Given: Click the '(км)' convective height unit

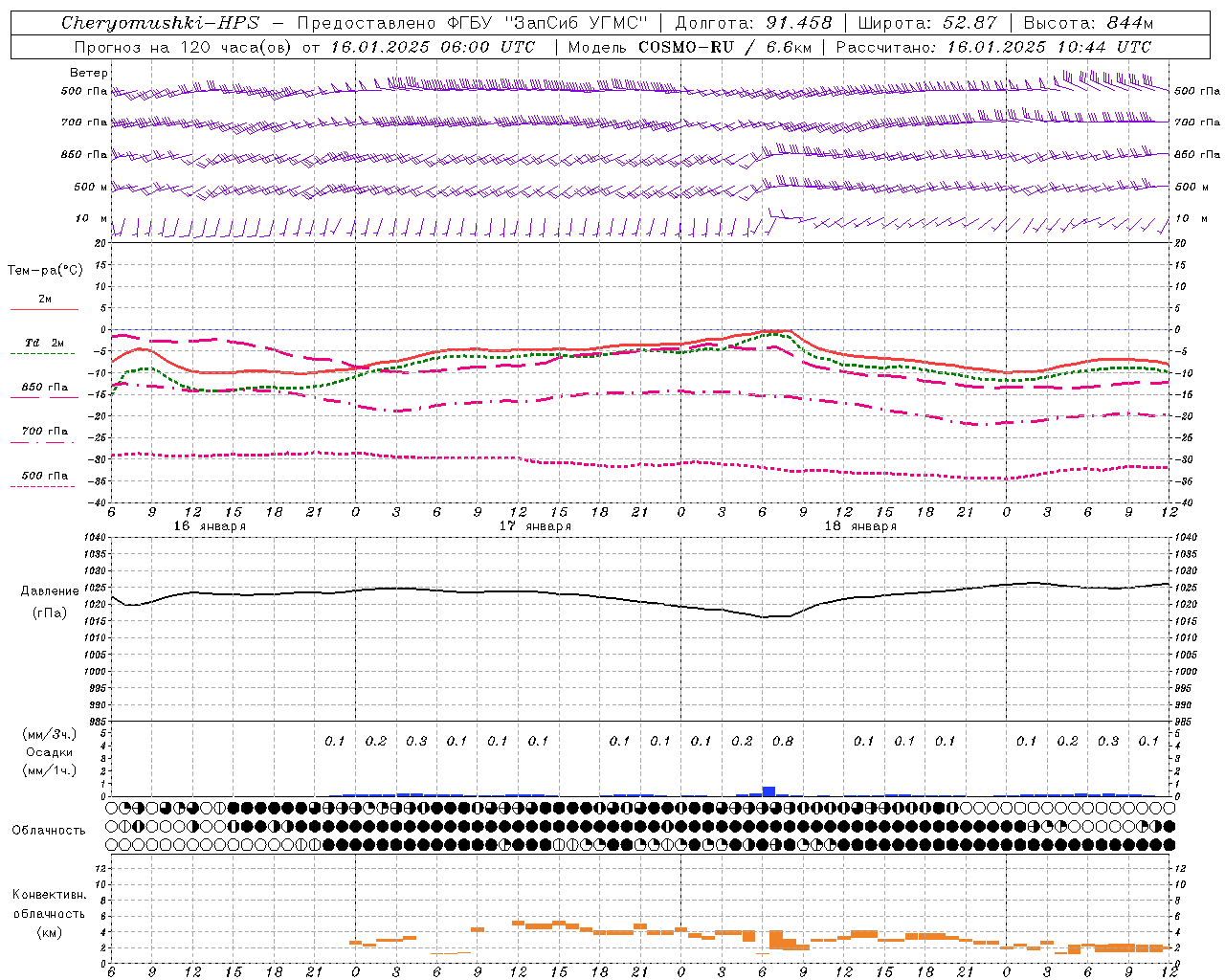Looking at the screenshot, I should pos(50,932).
